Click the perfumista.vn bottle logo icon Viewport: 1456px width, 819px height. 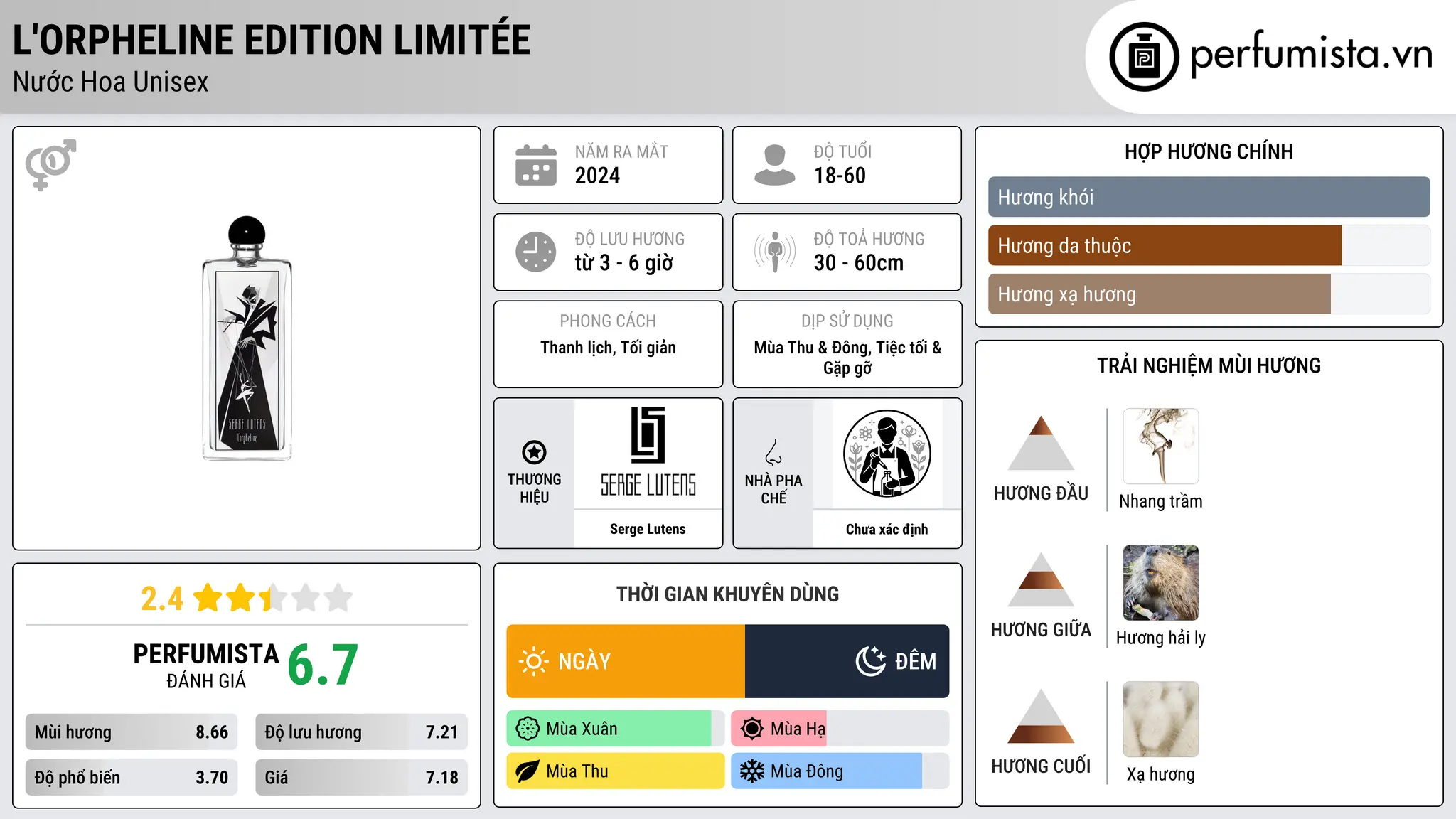point(1144,57)
